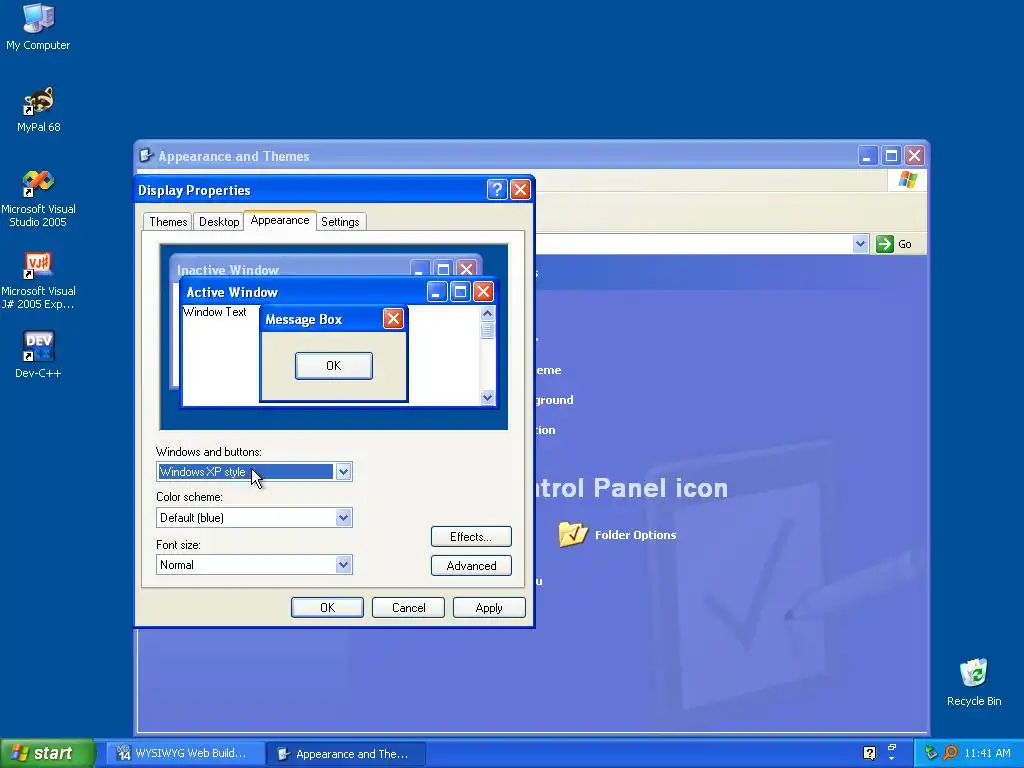Click the Folder Options icon in Control Panel
The image size is (1024, 768).
click(573, 534)
